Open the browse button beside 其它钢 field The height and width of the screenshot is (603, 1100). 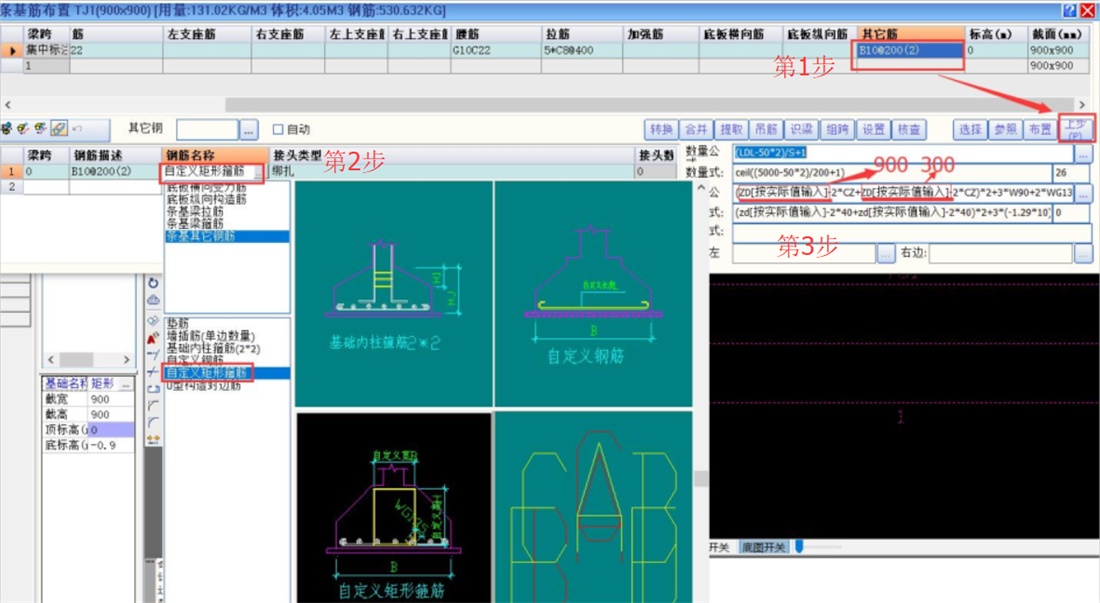[x=249, y=130]
